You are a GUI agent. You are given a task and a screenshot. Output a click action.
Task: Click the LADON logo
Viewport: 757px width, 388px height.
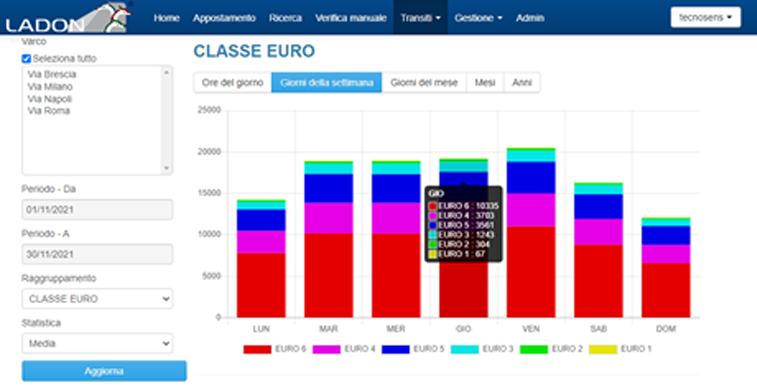click(x=69, y=18)
